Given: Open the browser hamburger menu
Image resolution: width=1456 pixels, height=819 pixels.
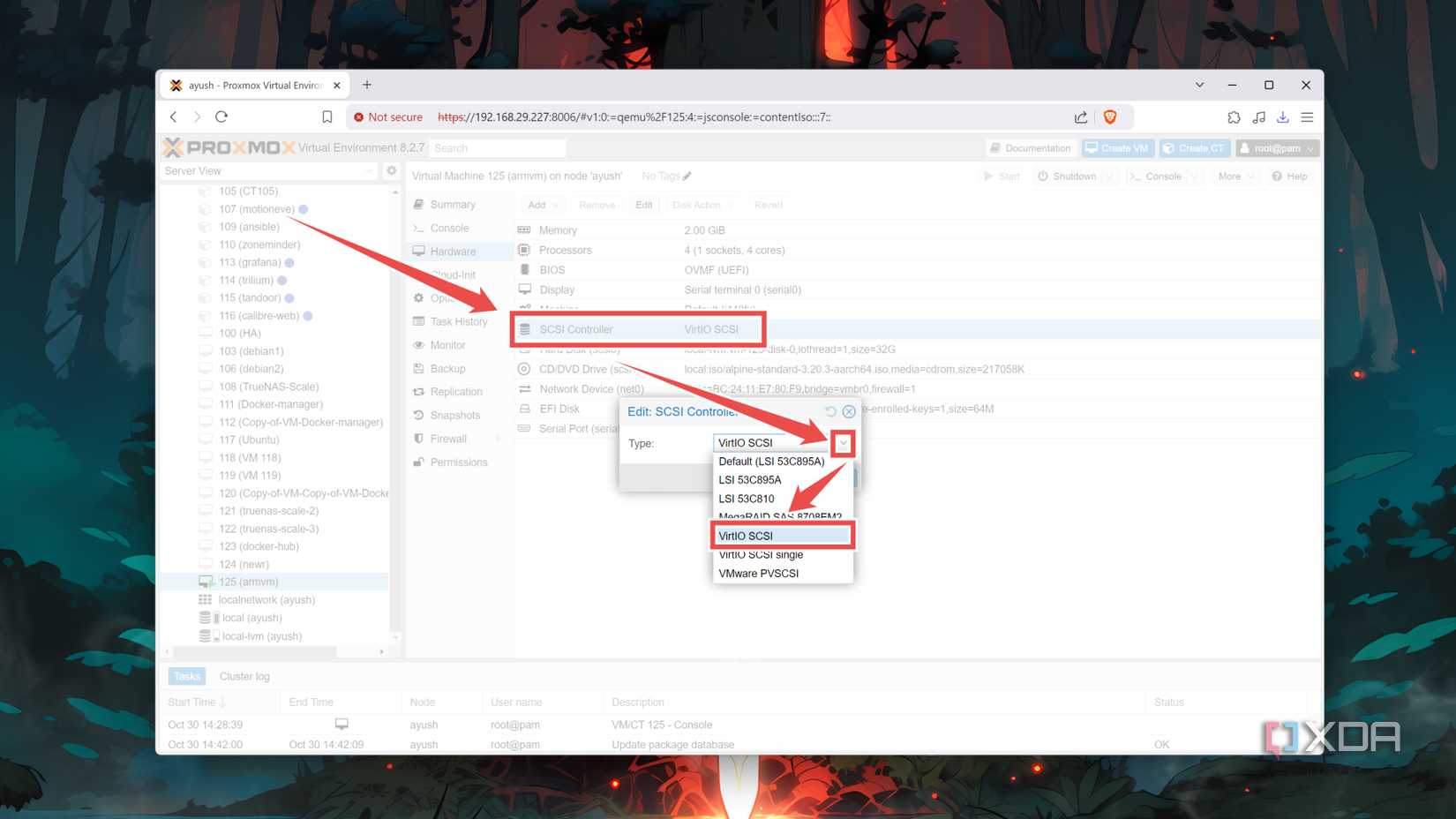Looking at the screenshot, I should (1307, 116).
